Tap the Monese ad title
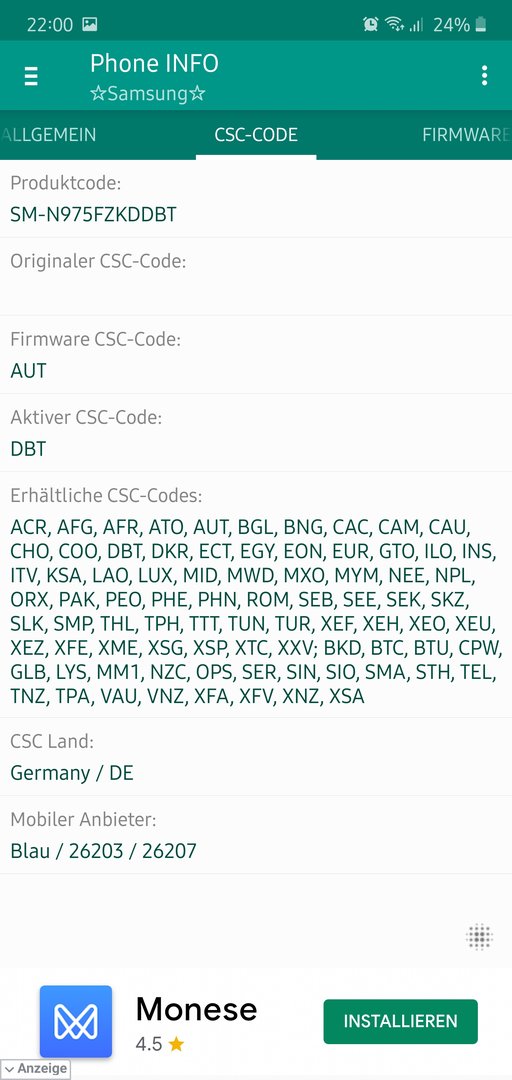The image size is (512, 1080). pyautogui.click(x=196, y=1009)
